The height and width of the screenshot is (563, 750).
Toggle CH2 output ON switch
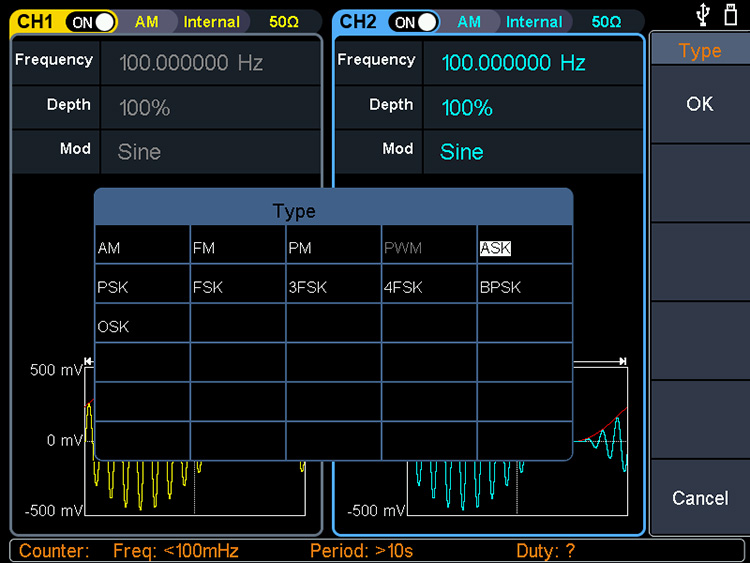click(x=414, y=21)
